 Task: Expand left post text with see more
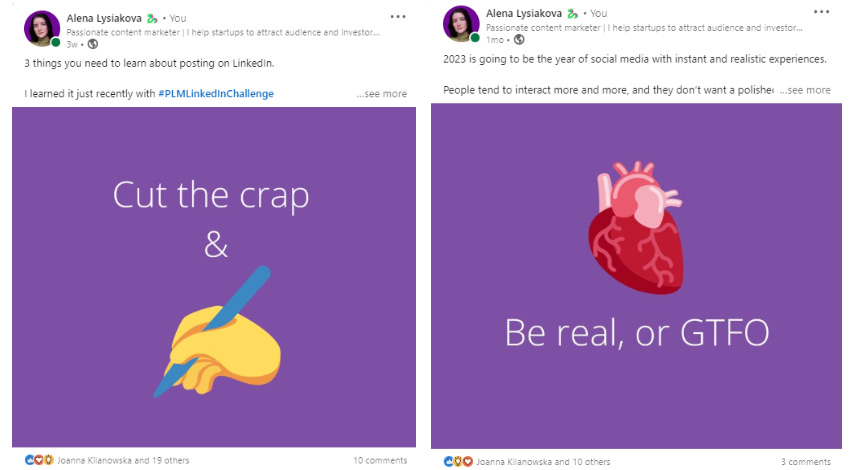click(x=382, y=94)
